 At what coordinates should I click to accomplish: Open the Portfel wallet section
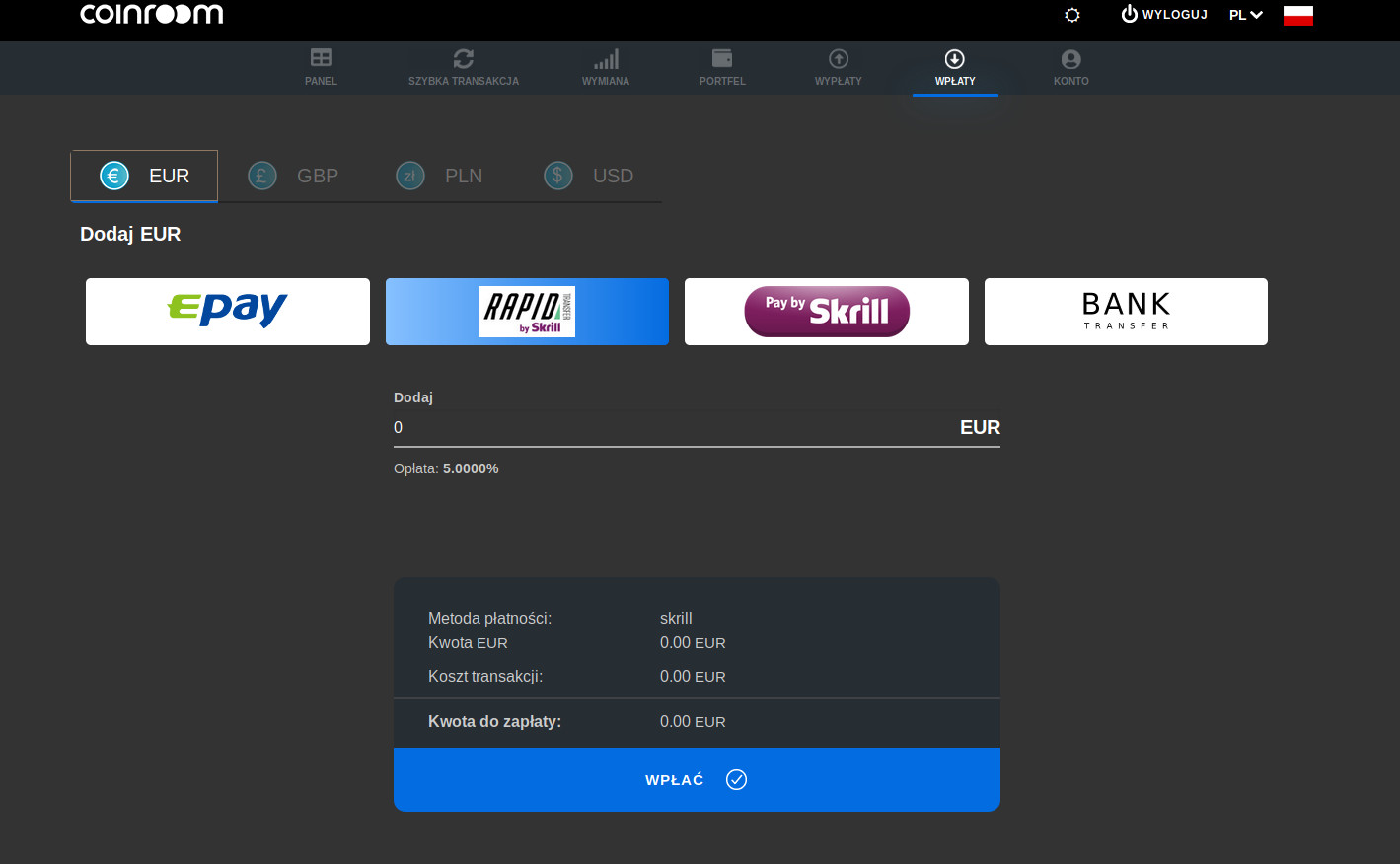click(722, 68)
